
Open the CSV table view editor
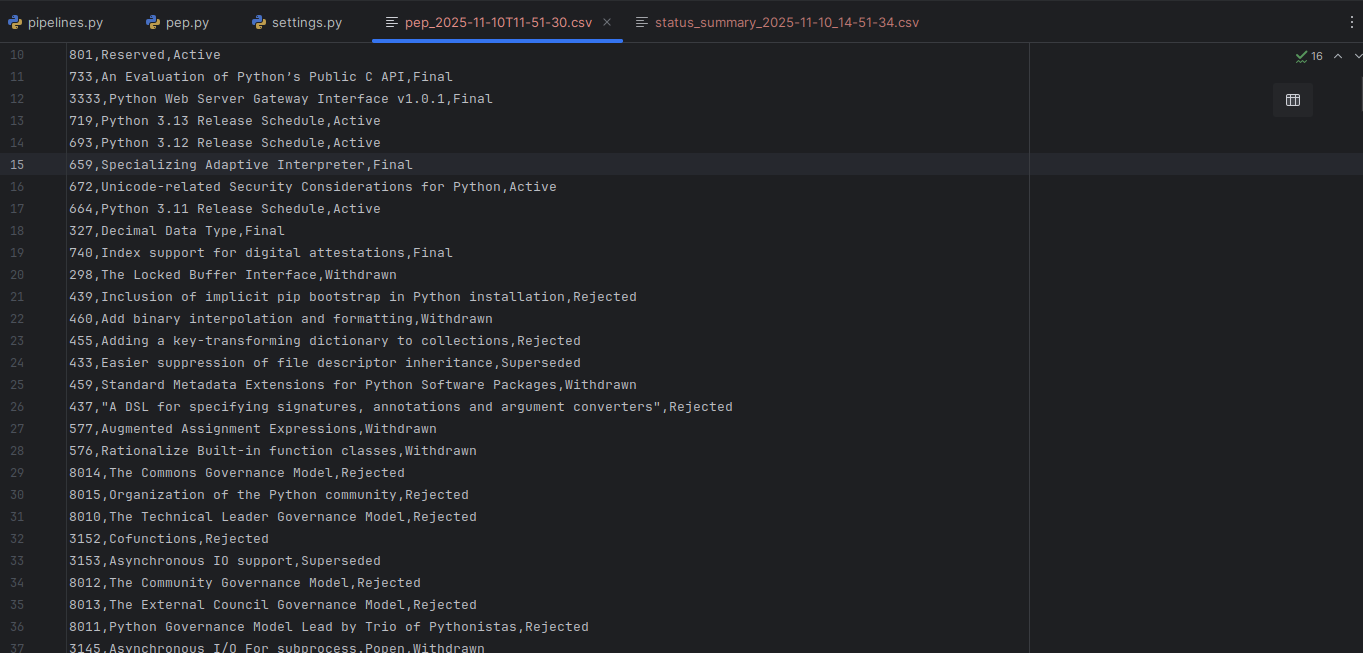point(1293,100)
